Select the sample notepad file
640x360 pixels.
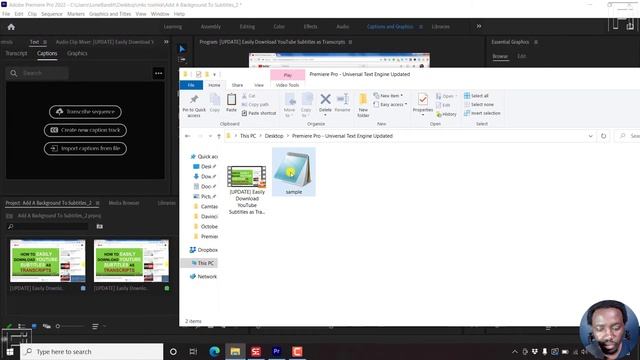293,172
